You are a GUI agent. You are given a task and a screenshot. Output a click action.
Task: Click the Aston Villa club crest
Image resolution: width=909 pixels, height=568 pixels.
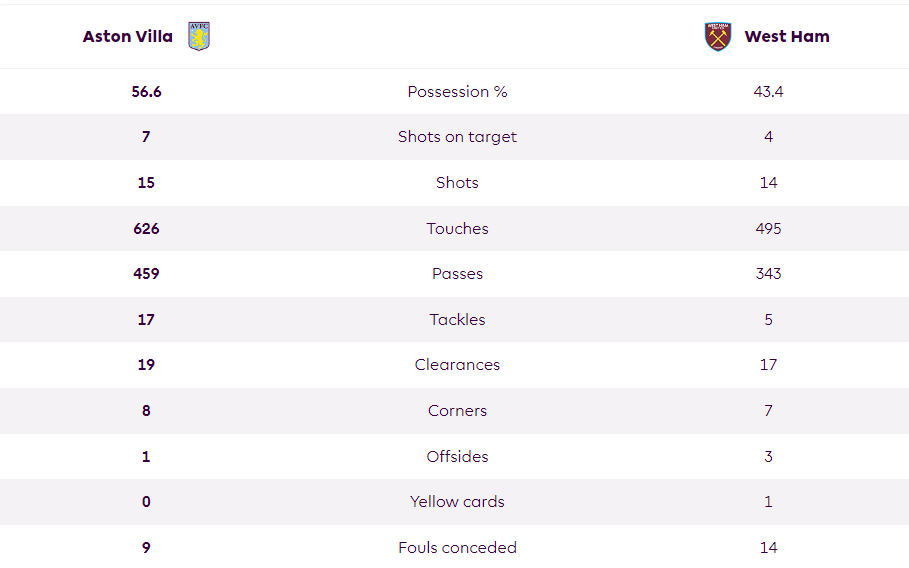coord(199,36)
